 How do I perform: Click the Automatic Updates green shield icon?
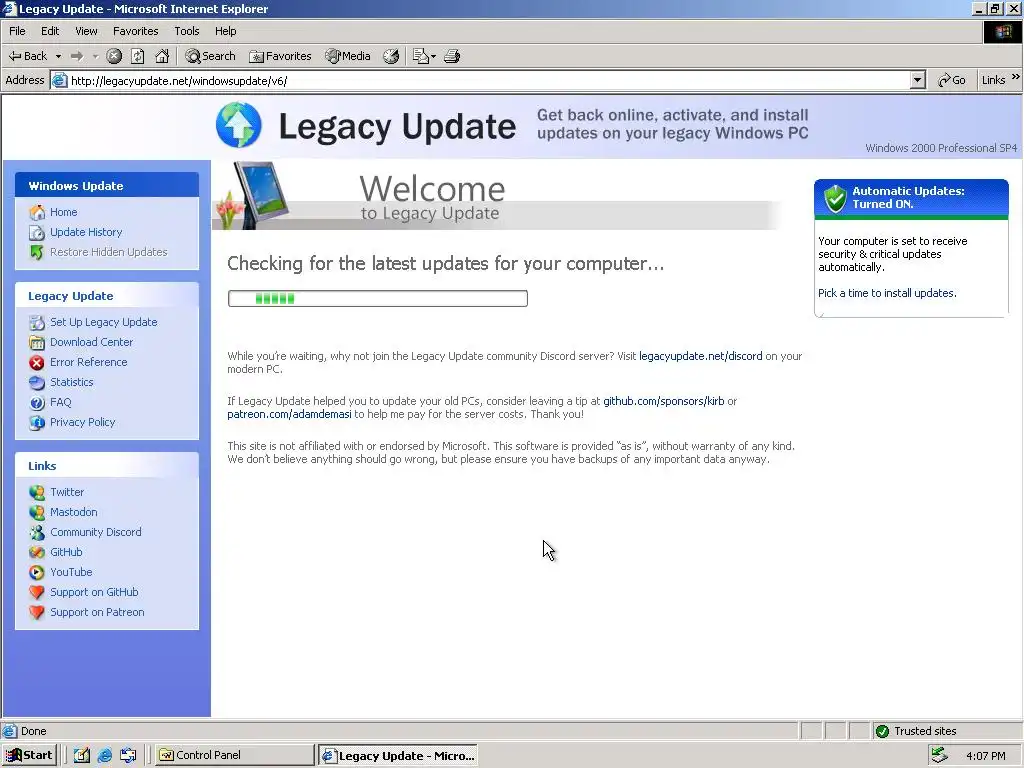835,198
